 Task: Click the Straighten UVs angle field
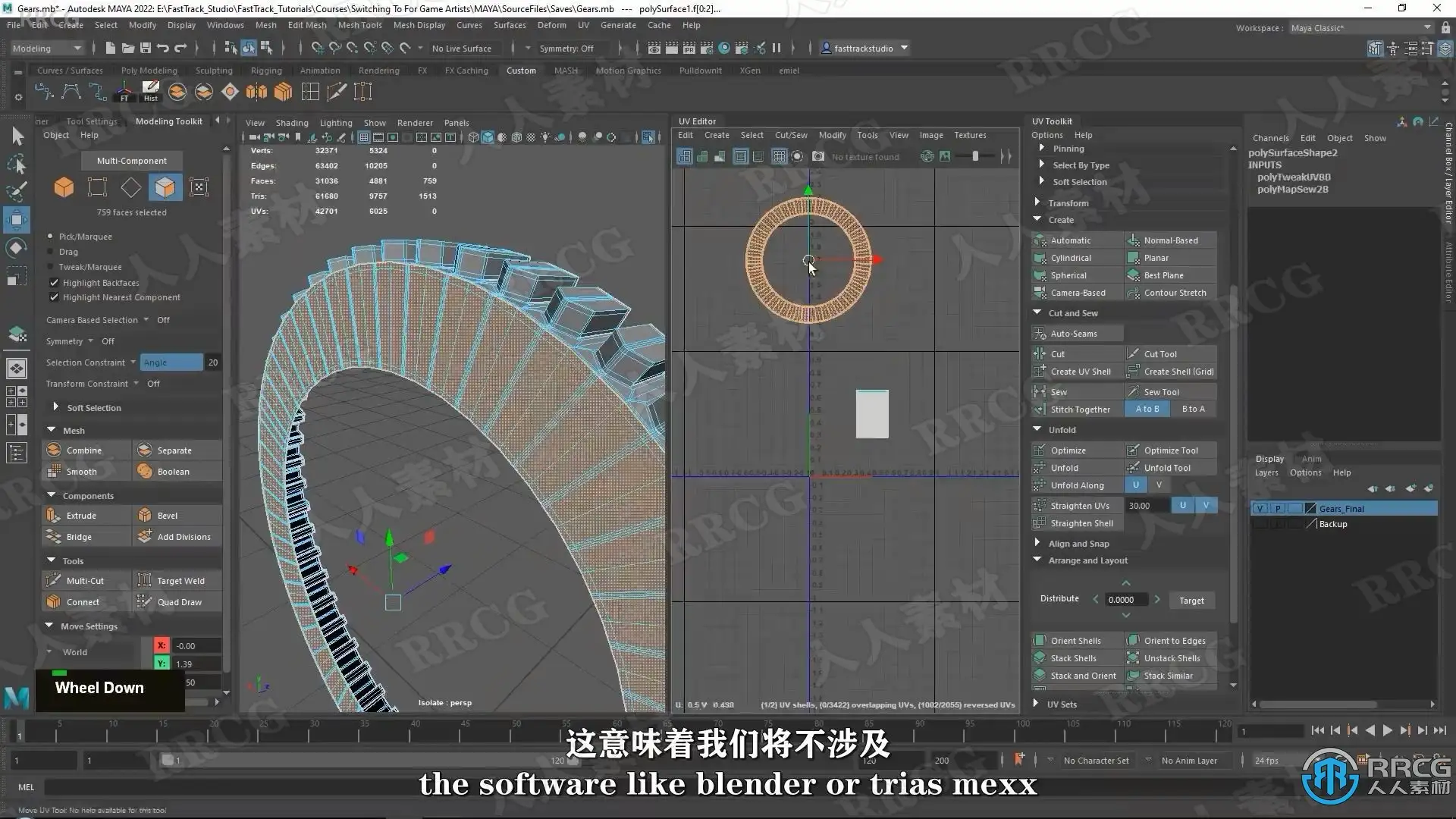click(x=1146, y=506)
